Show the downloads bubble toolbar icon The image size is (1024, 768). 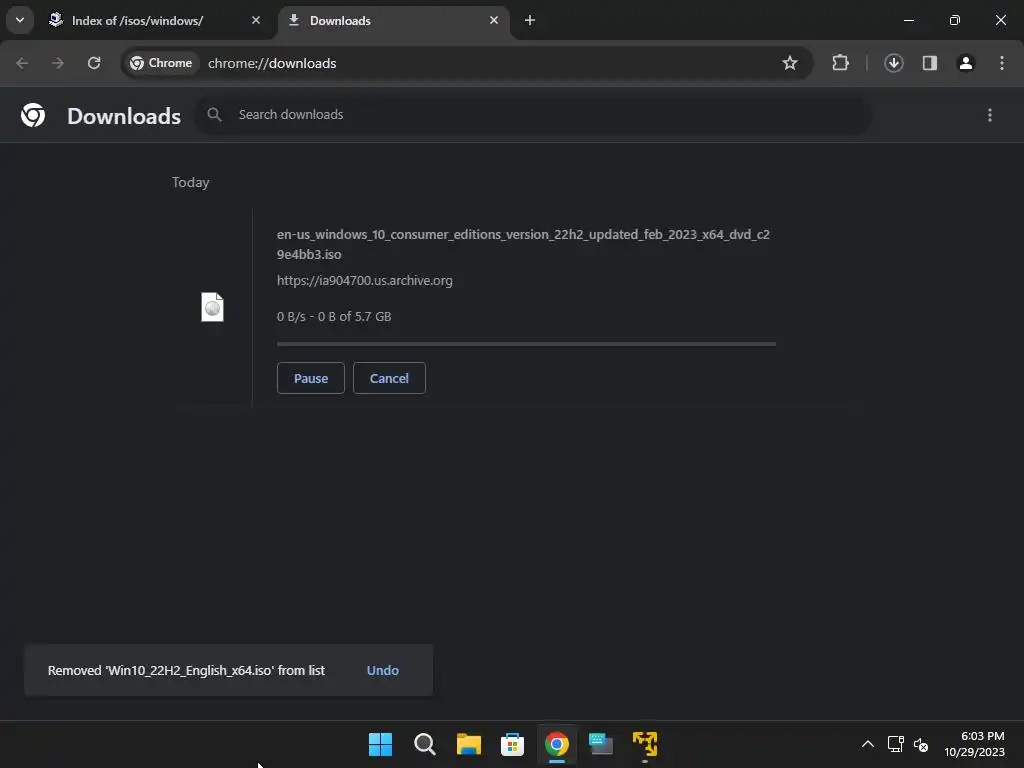(x=893, y=63)
